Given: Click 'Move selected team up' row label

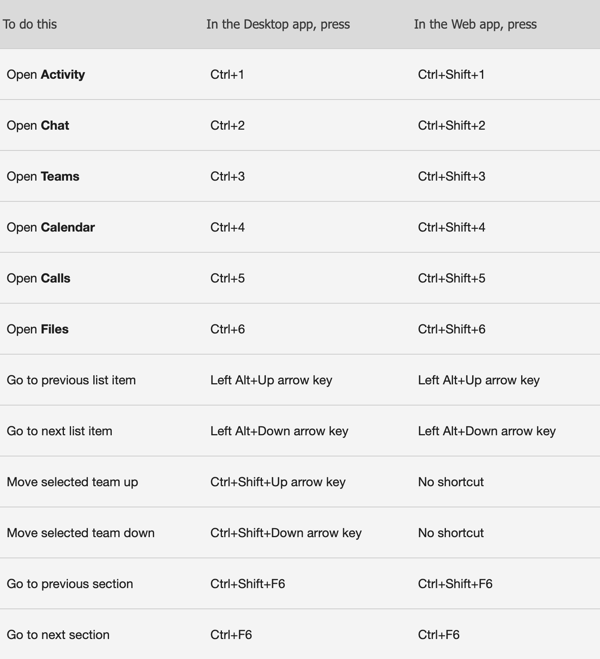Looking at the screenshot, I should pyautogui.click(x=72, y=482).
